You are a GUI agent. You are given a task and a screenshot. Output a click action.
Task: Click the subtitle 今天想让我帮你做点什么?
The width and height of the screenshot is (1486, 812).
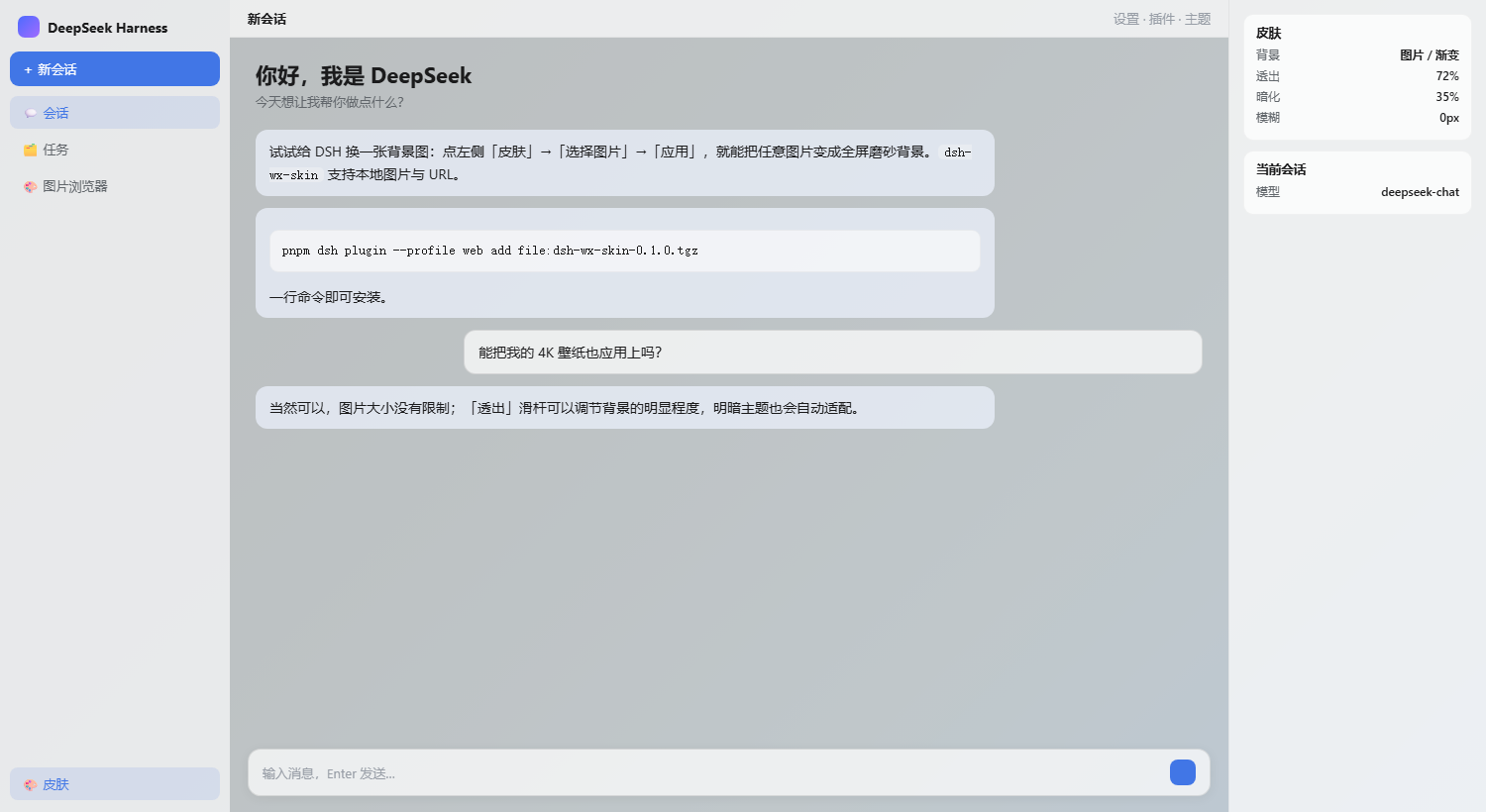pos(330,102)
